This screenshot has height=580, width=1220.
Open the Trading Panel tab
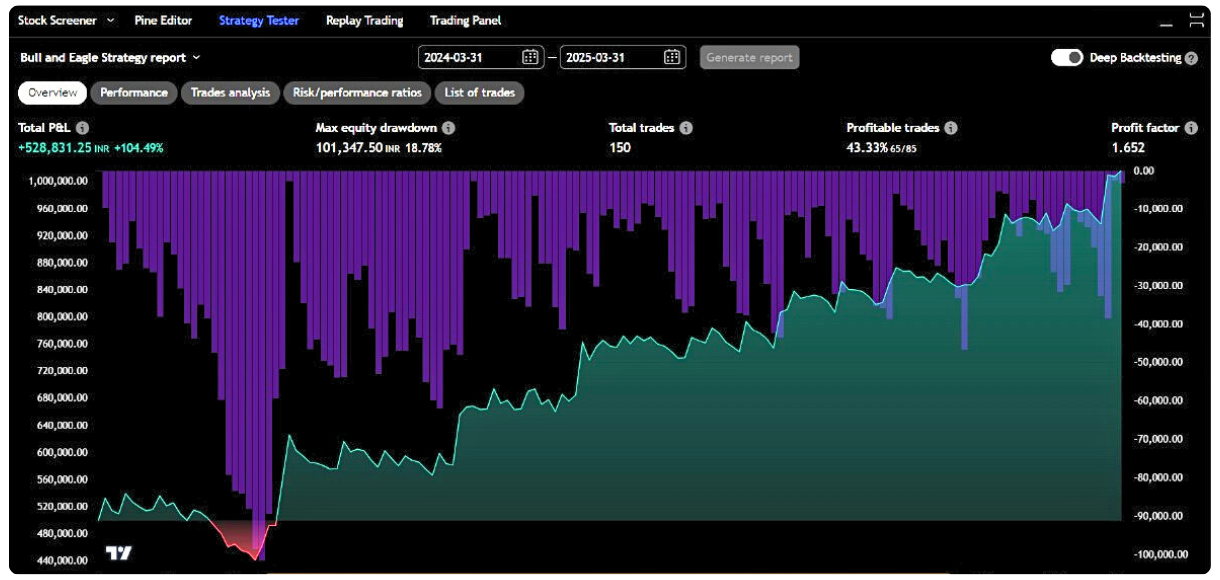click(466, 20)
